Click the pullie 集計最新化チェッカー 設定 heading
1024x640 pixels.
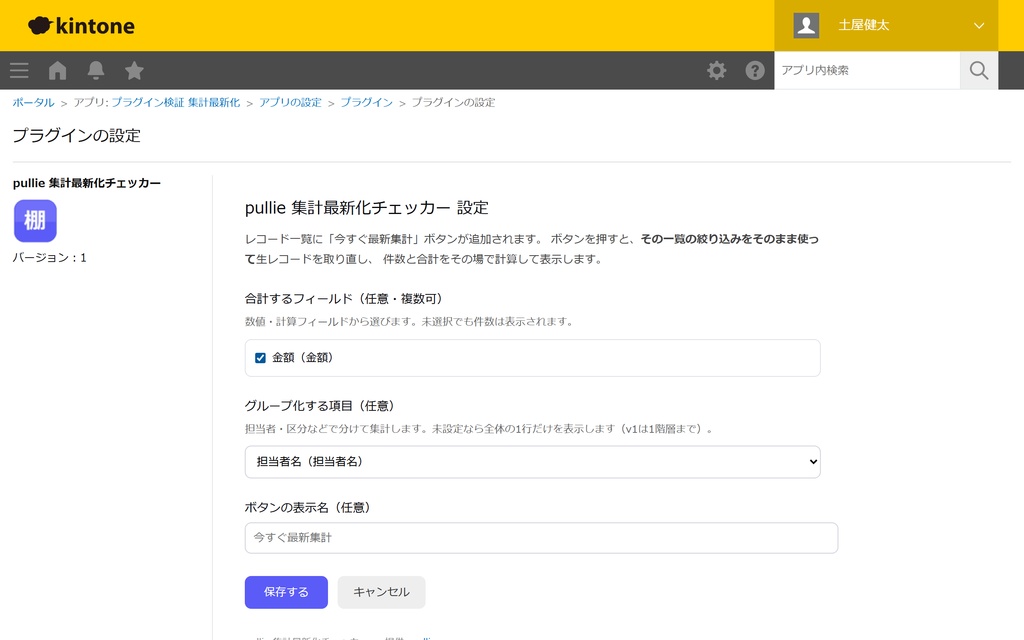pyautogui.click(x=367, y=208)
